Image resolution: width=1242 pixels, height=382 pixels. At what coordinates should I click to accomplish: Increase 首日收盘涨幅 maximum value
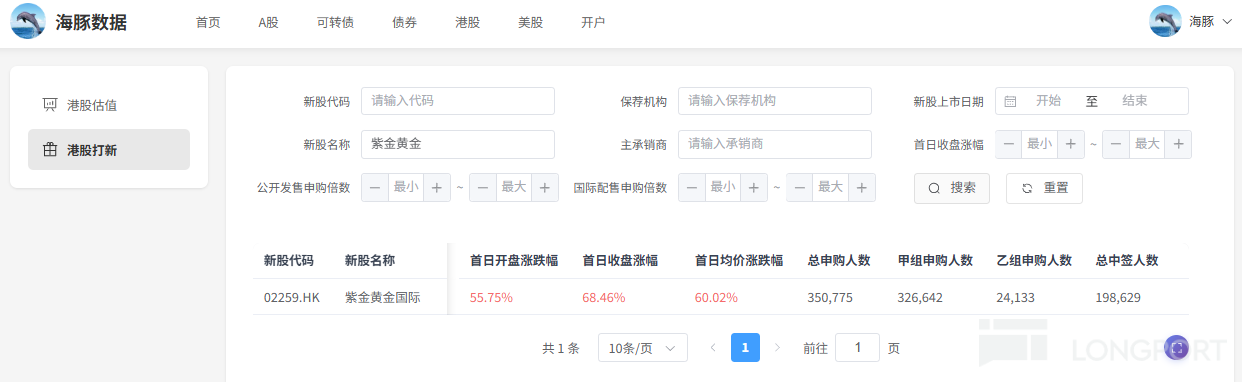pos(1179,144)
